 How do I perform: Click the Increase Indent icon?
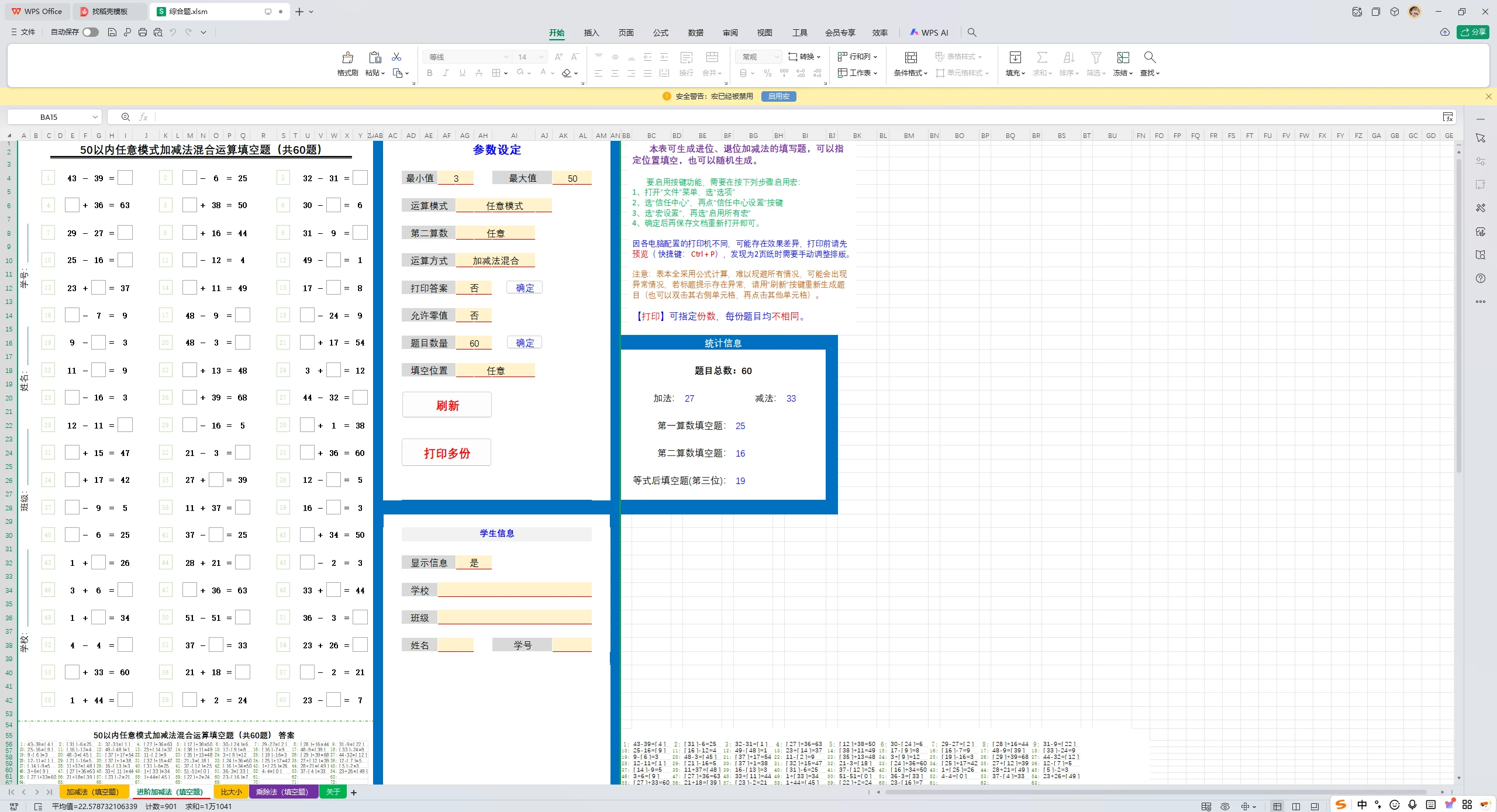(x=664, y=57)
